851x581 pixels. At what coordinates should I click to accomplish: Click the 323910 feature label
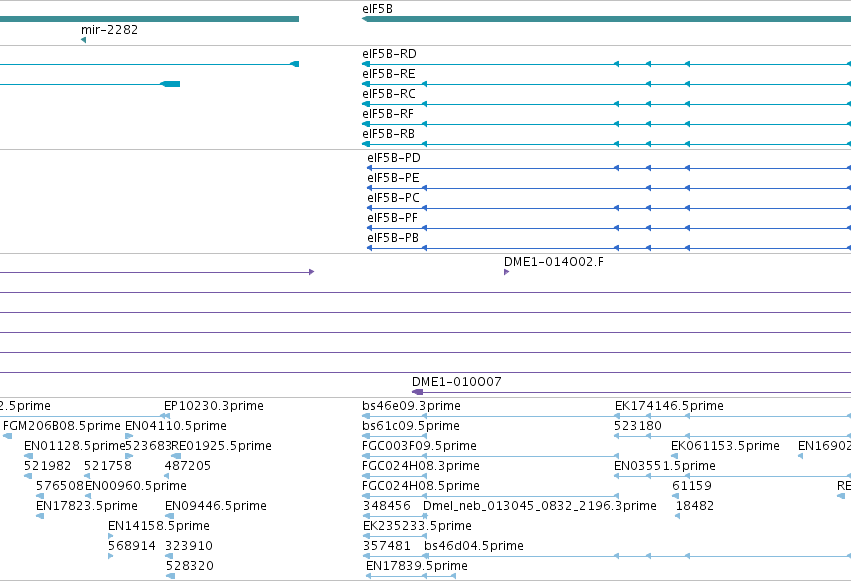coord(189,546)
